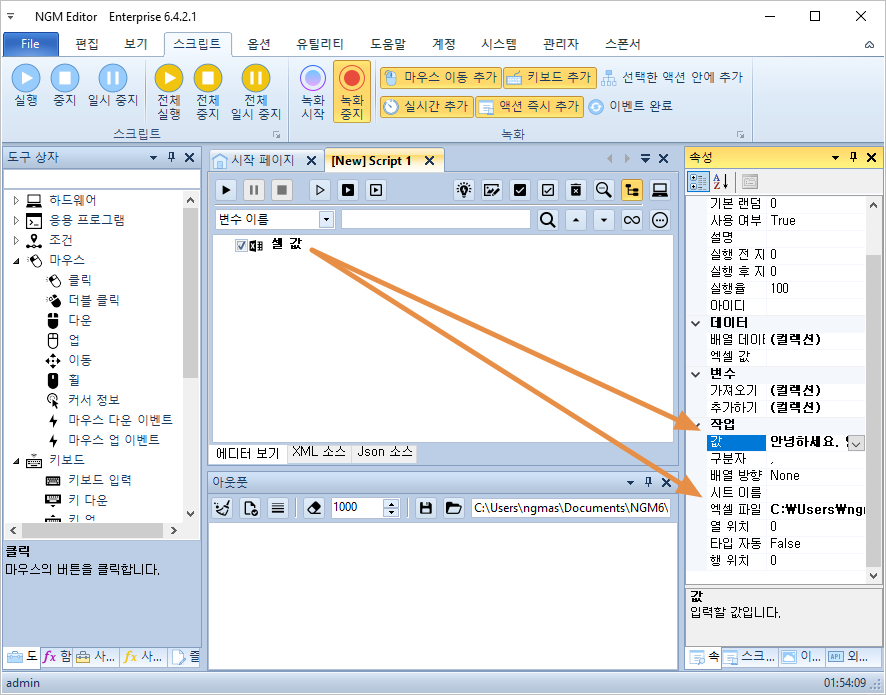Click the alphabetical sort properties icon

(720, 182)
